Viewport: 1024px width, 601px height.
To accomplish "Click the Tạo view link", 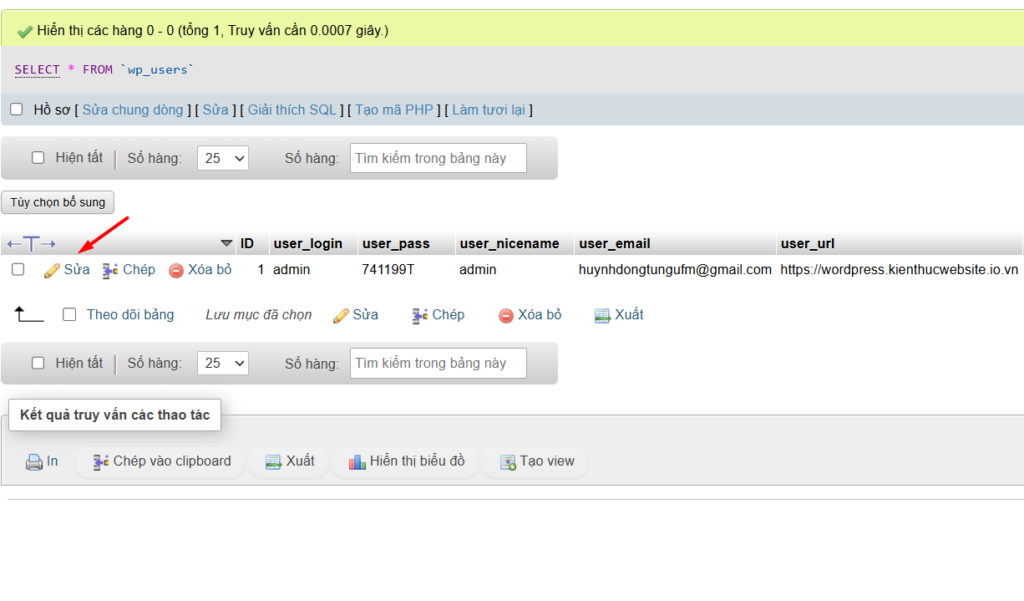I will pyautogui.click(x=547, y=461).
